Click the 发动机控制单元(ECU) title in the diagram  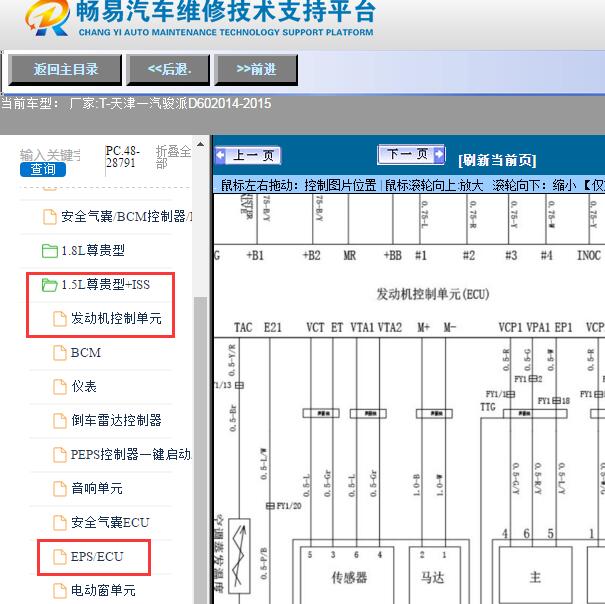[433, 294]
